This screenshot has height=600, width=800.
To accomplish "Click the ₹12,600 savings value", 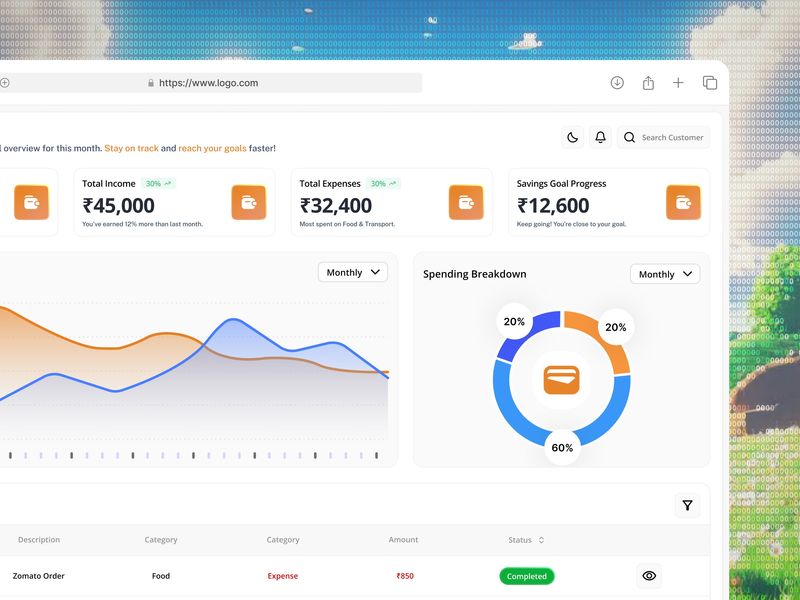I will (x=553, y=206).
